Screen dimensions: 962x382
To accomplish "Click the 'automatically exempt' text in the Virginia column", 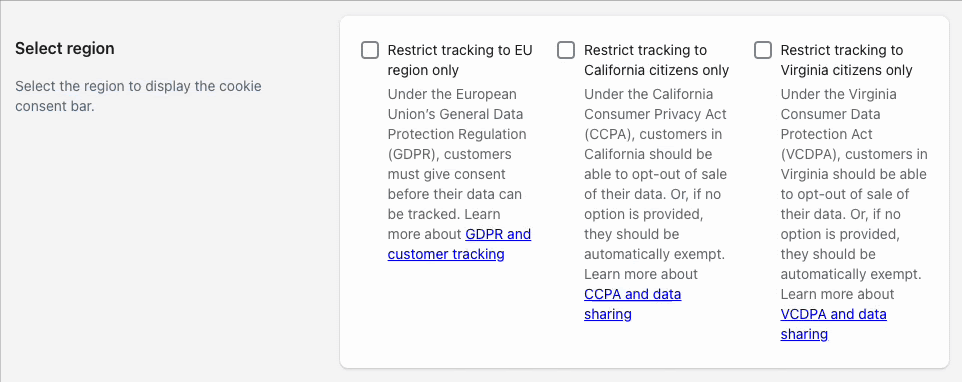I will click(x=851, y=274).
